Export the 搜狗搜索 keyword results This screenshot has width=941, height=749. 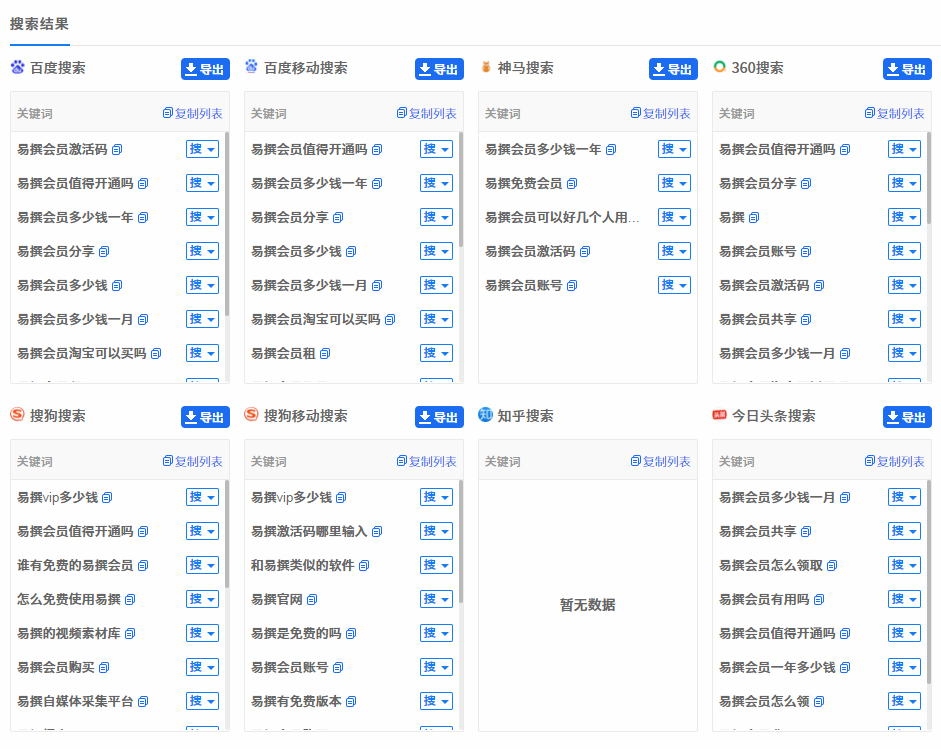point(205,417)
